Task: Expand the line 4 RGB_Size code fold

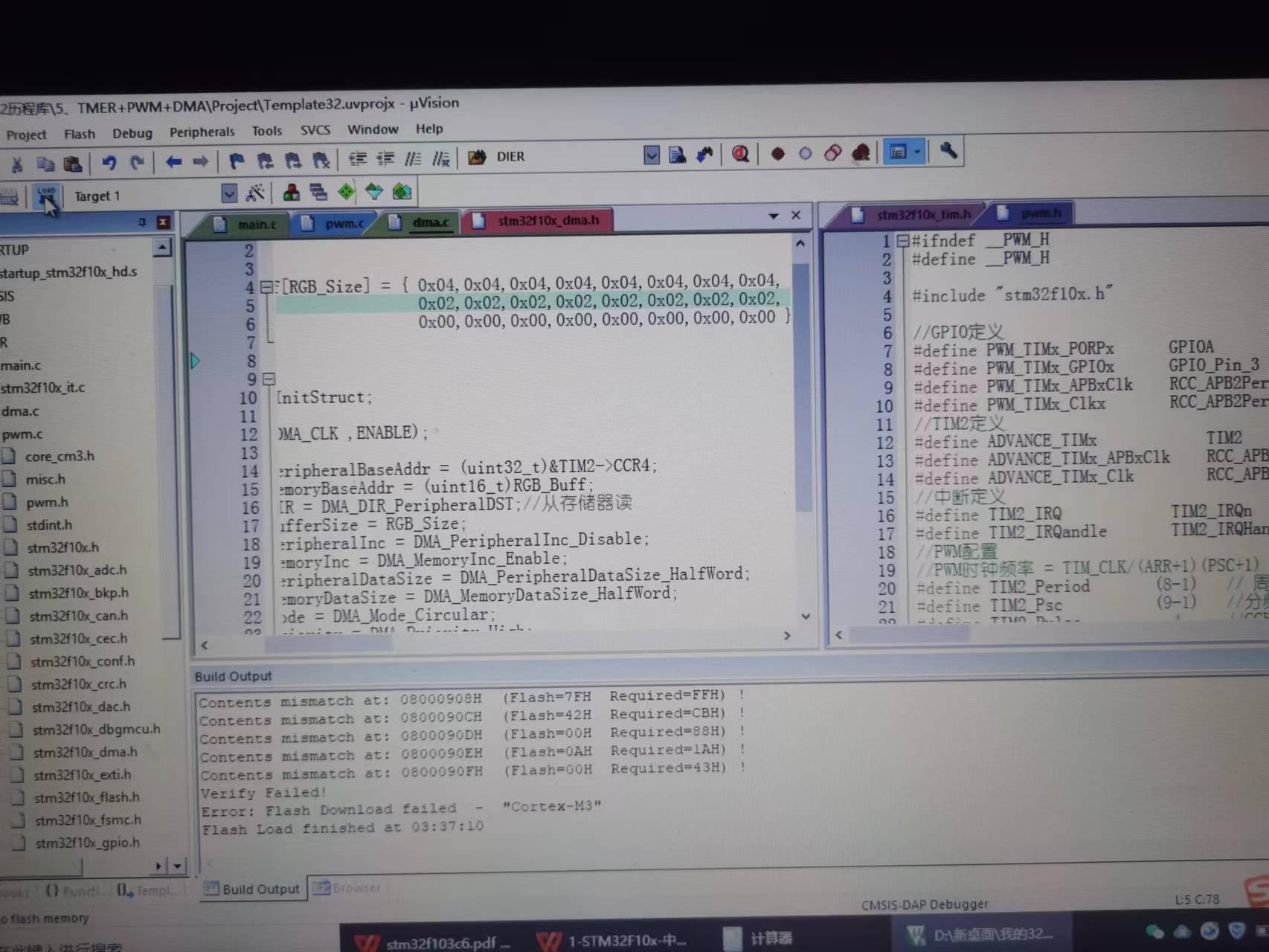Action: [x=268, y=286]
